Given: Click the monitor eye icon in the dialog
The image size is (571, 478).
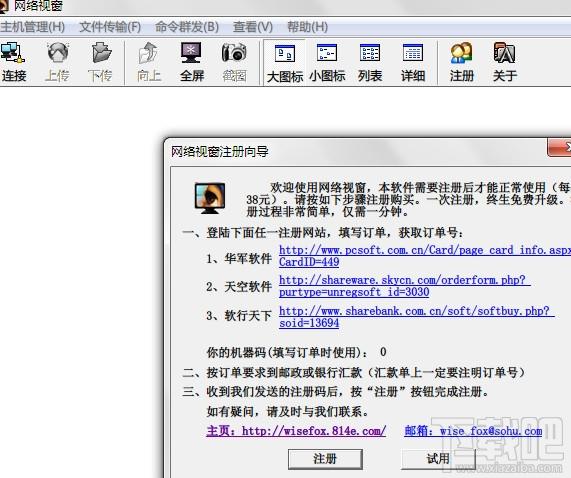Looking at the screenshot, I should [210, 198].
